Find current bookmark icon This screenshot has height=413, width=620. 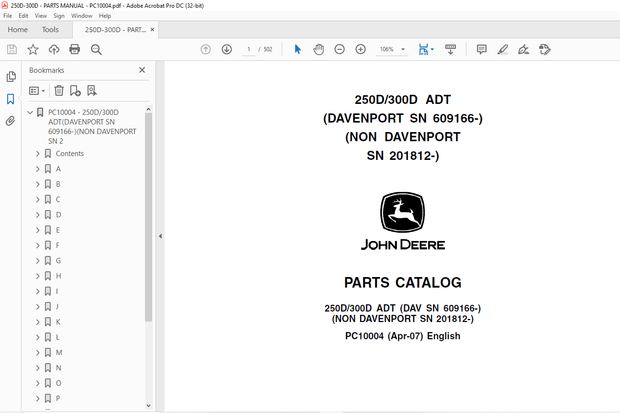[x=92, y=91]
